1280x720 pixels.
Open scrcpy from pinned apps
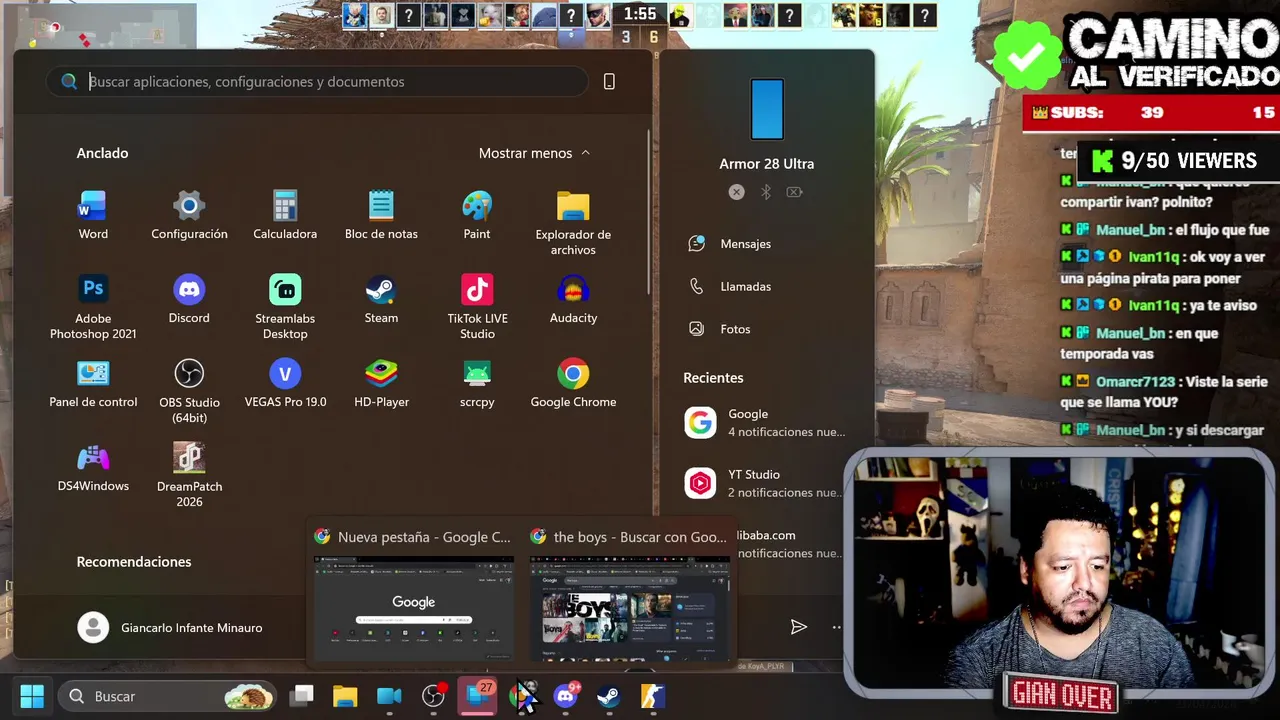[x=477, y=384]
